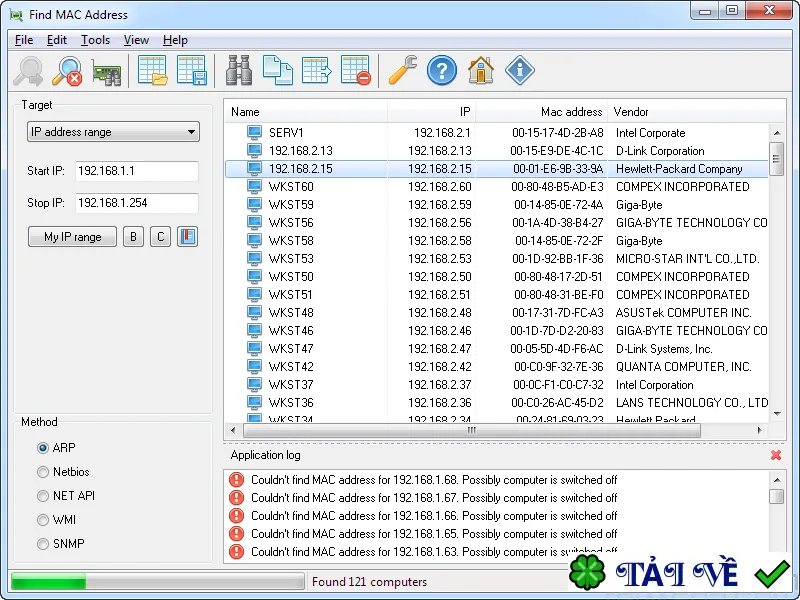Open settings with the wrench icon
The height and width of the screenshot is (600, 800).
(403, 70)
